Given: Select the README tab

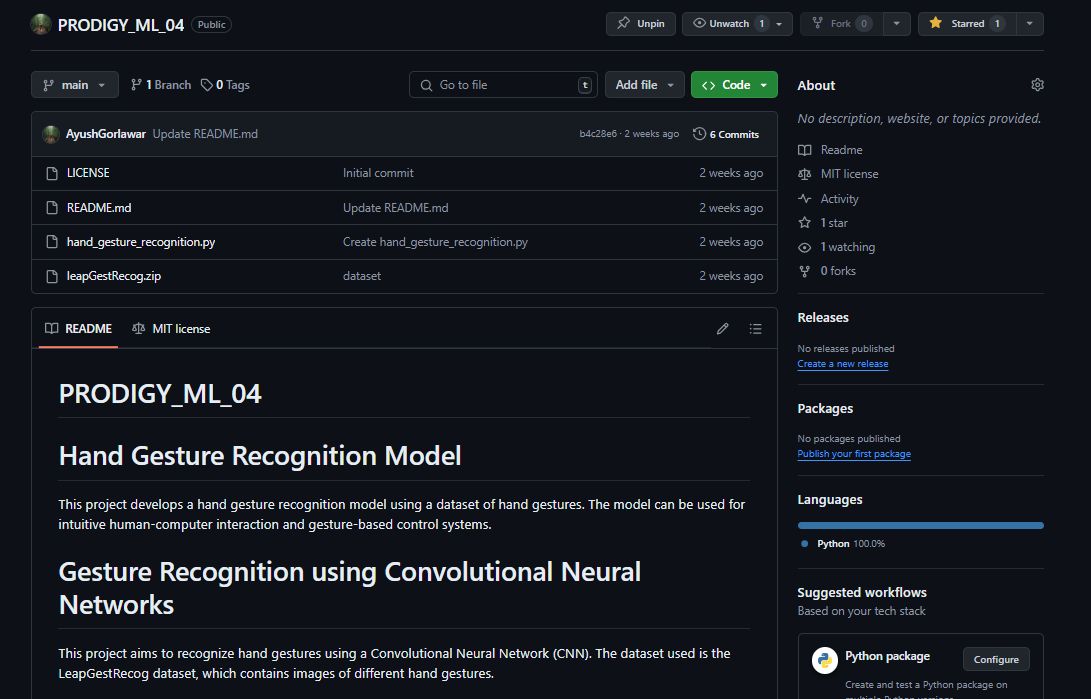Looking at the screenshot, I should 78,329.
